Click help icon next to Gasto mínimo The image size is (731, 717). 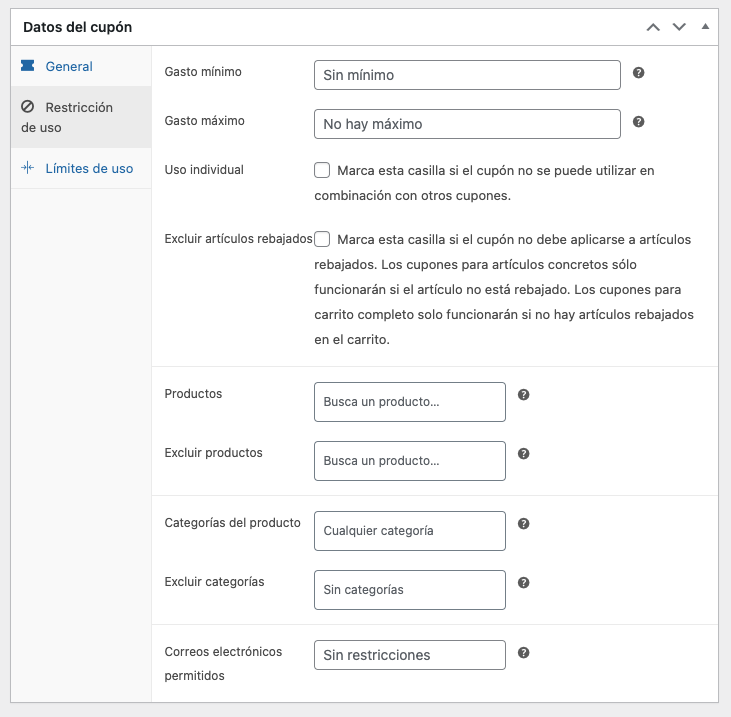click(x=638, y=73)
